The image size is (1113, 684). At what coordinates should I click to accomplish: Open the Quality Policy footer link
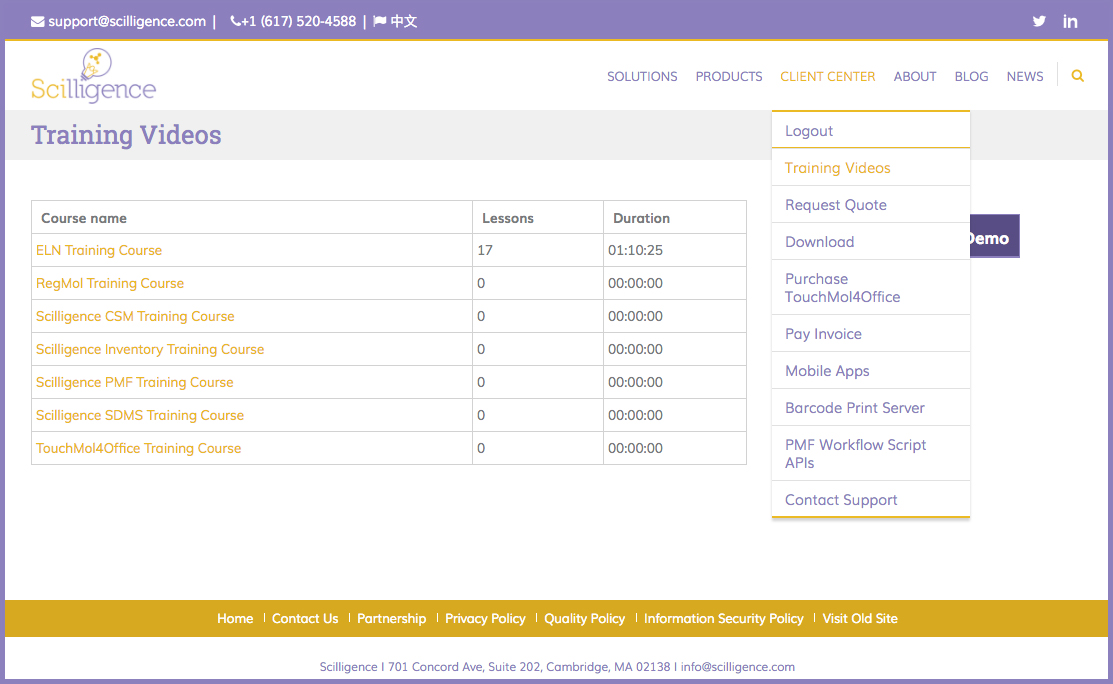pyautogui.click(x=584, y=619)
